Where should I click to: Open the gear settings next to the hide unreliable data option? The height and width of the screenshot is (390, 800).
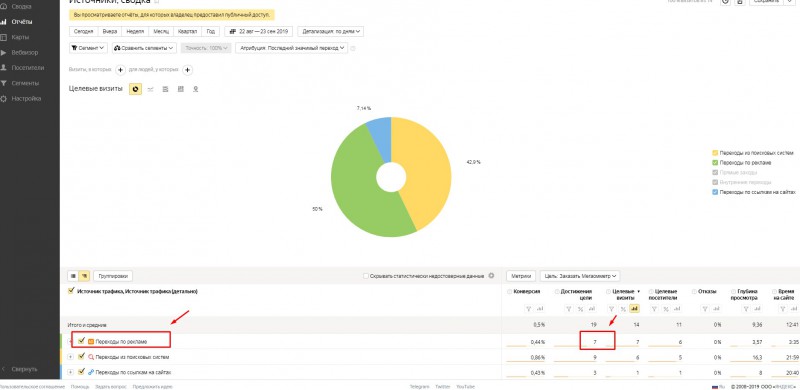point(491,276)
